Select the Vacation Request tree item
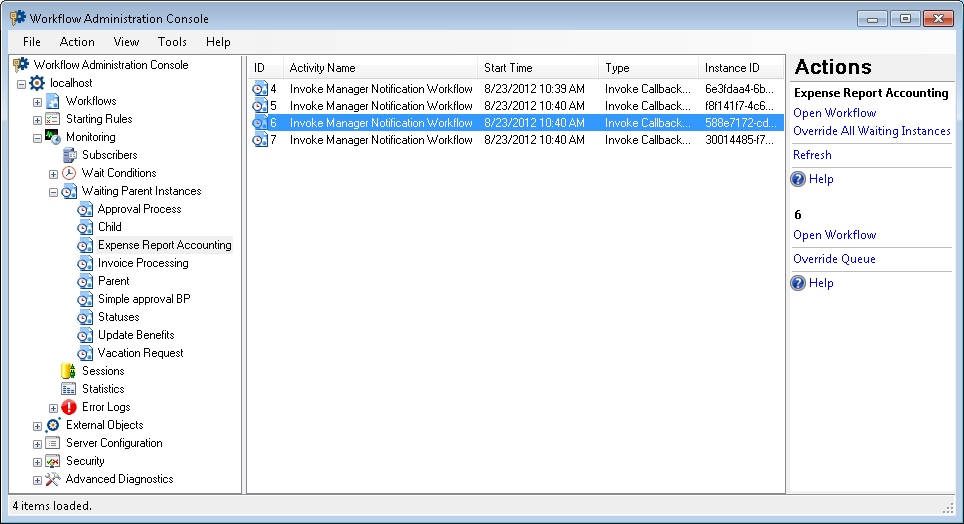Viewport: 964px width, 524px height. pos(140,353)
